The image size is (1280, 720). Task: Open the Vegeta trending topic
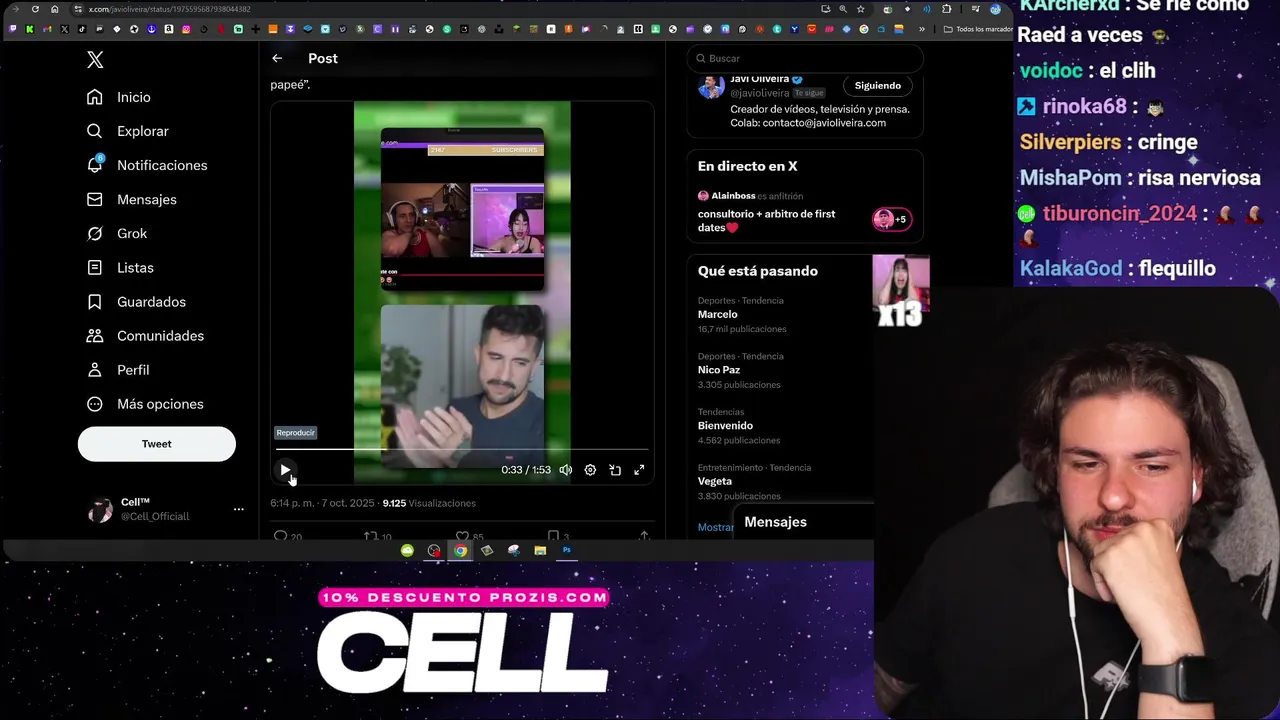click(715, 481)
